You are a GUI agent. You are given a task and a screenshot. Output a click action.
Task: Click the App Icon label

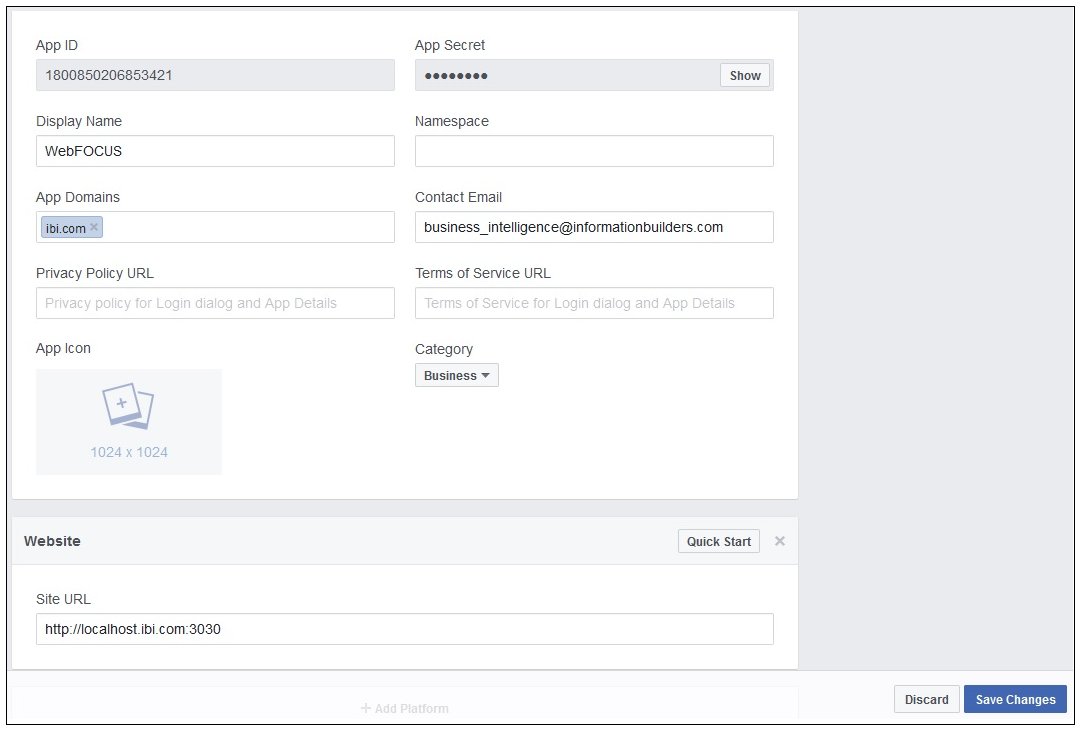click(x=63, y=348)
